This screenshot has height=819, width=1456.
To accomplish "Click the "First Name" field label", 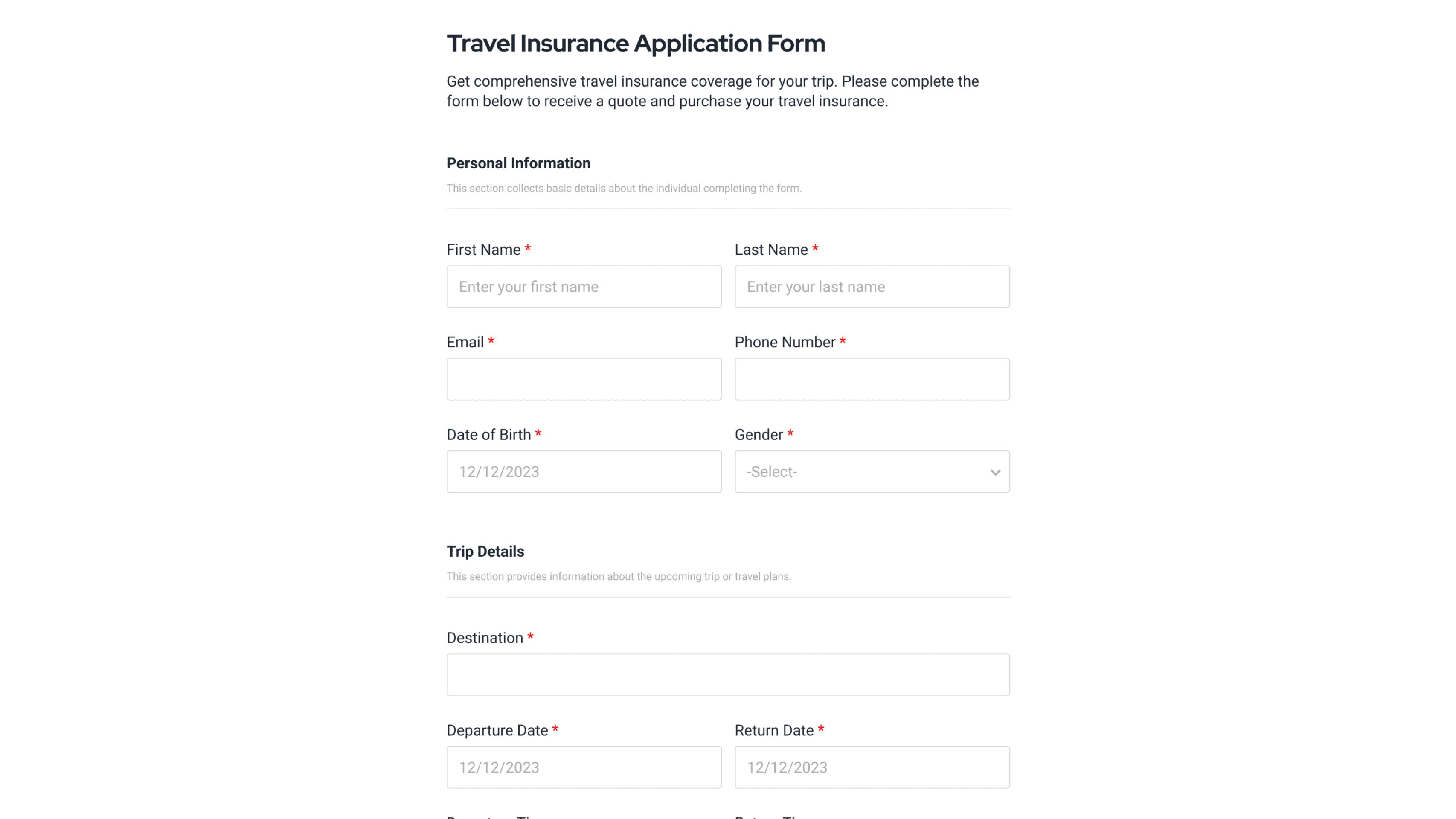I will 483,250.
